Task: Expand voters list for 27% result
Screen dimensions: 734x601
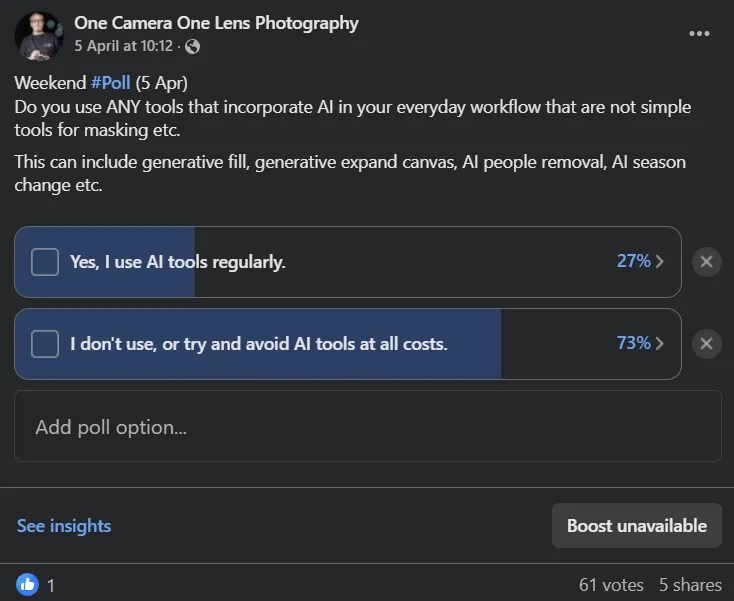Action: tap(640, 262)
